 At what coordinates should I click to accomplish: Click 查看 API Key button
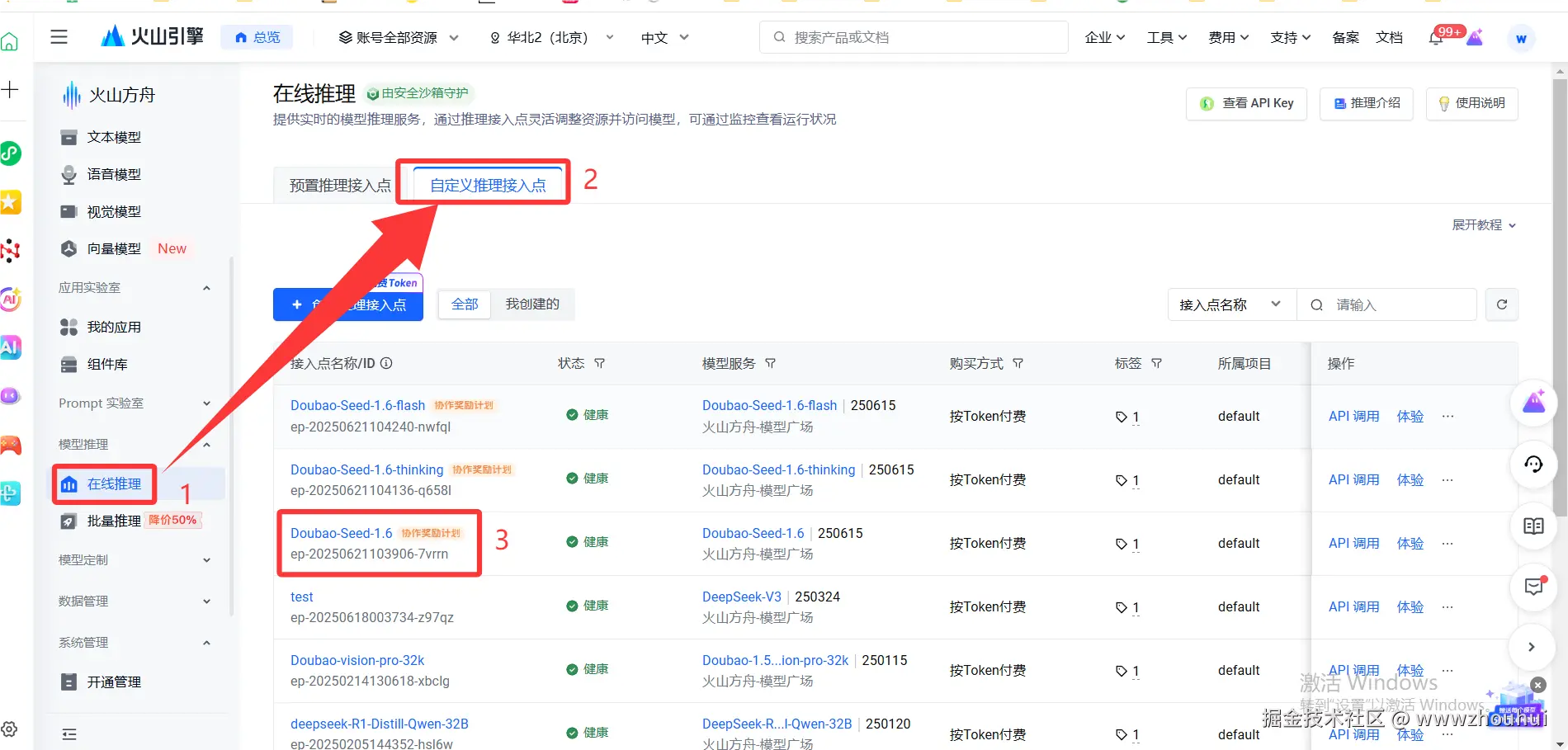[x=1246, y=103]
